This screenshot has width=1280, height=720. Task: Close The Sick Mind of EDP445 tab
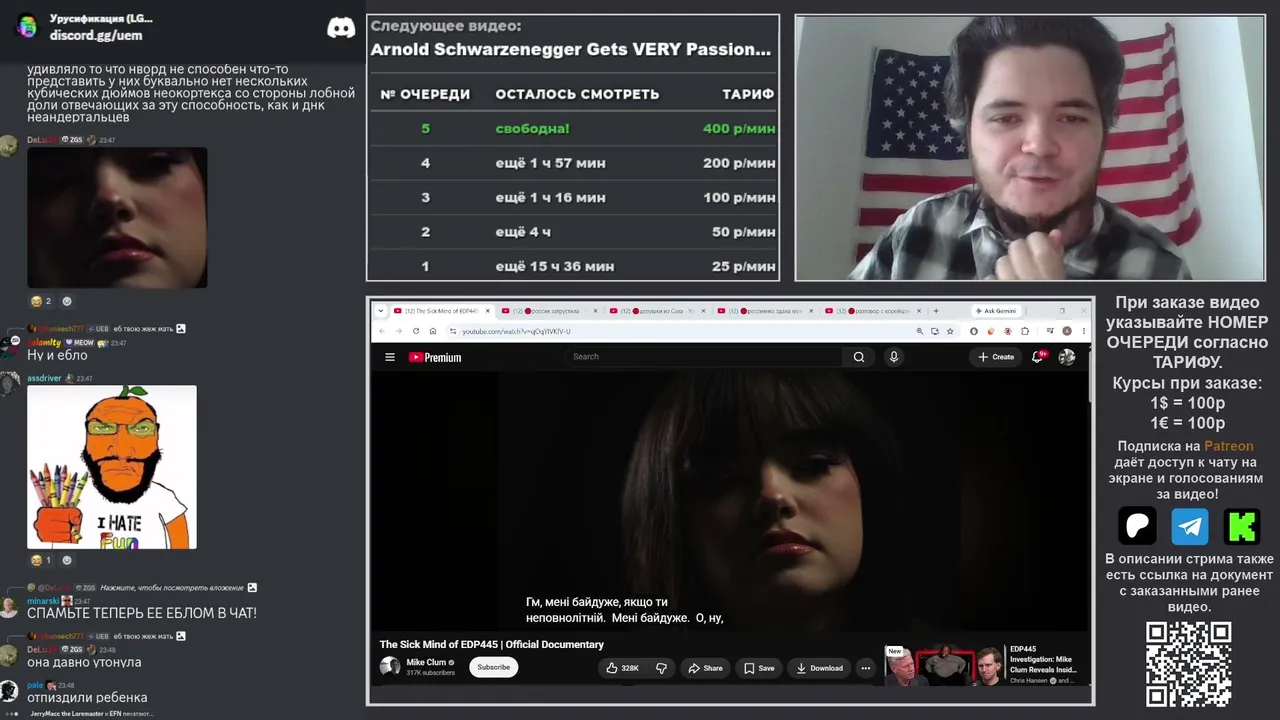click(x=487, y=311)
